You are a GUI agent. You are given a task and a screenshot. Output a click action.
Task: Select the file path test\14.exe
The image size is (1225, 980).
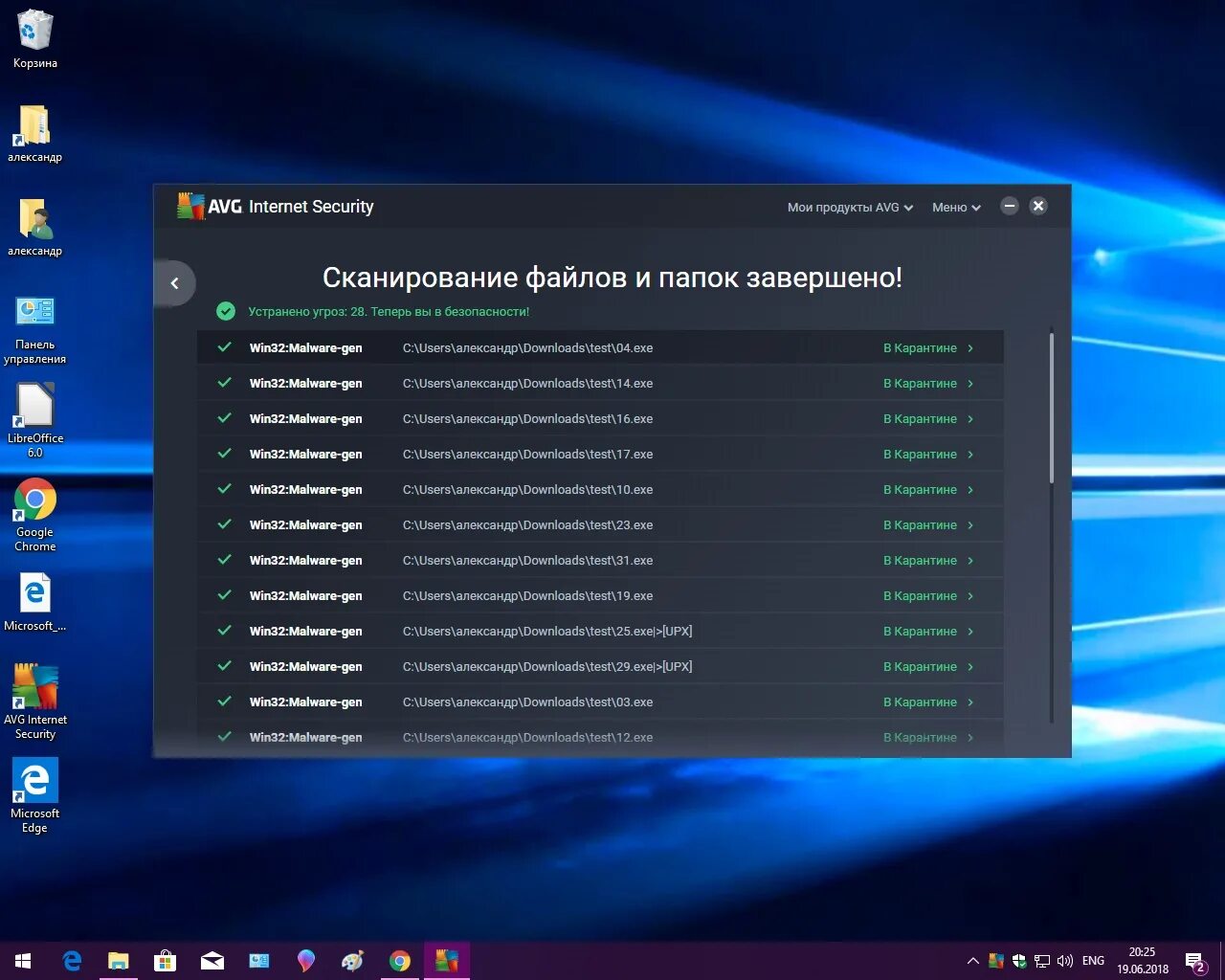(x=527, y=384)
